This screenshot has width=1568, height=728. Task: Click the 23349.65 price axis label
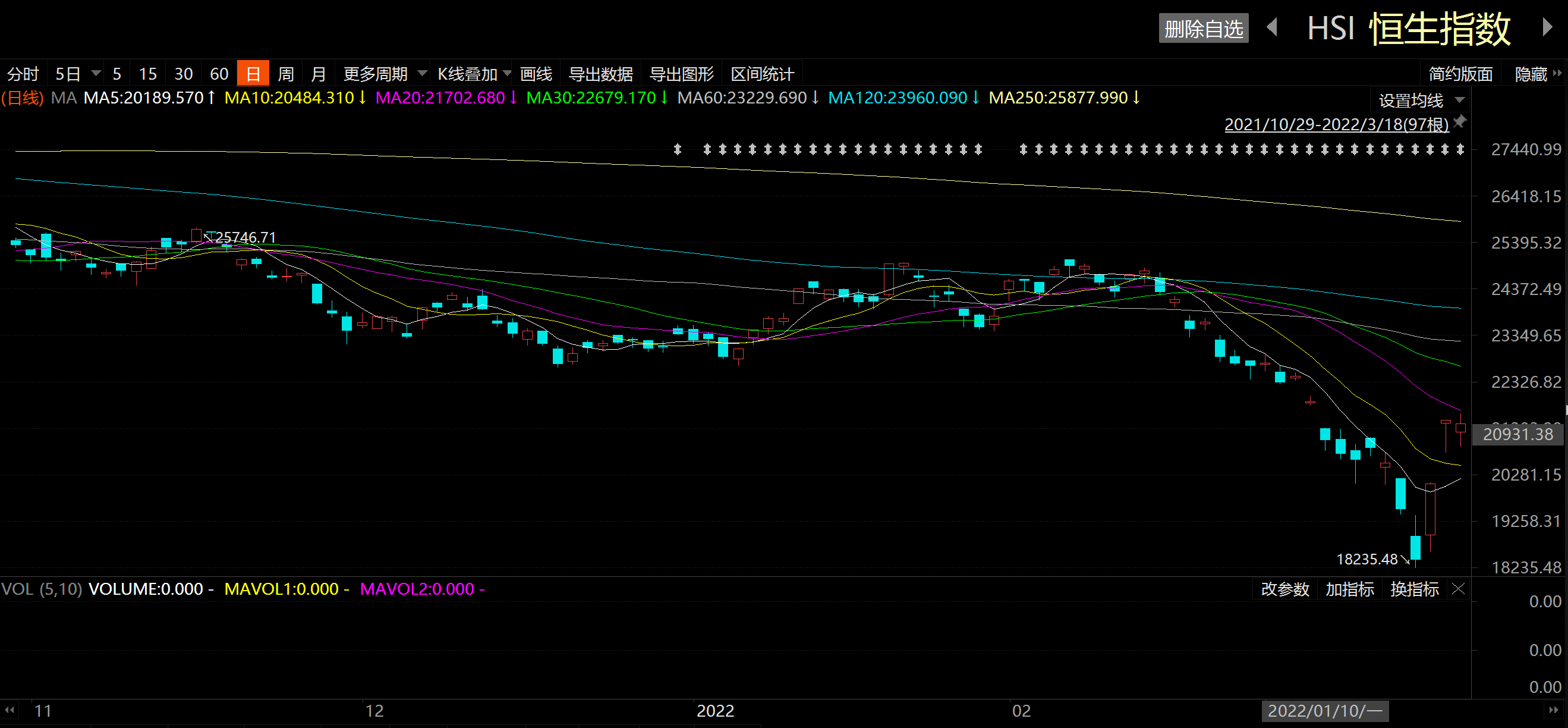1526,335
